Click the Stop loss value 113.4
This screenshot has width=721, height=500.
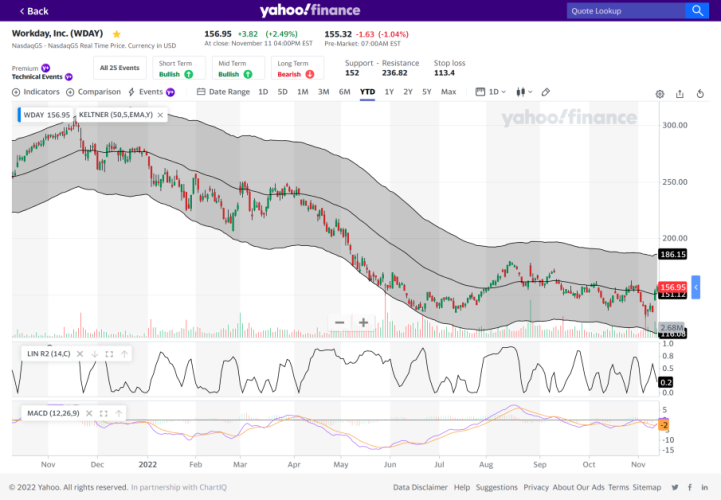click(x=444, y=73)
